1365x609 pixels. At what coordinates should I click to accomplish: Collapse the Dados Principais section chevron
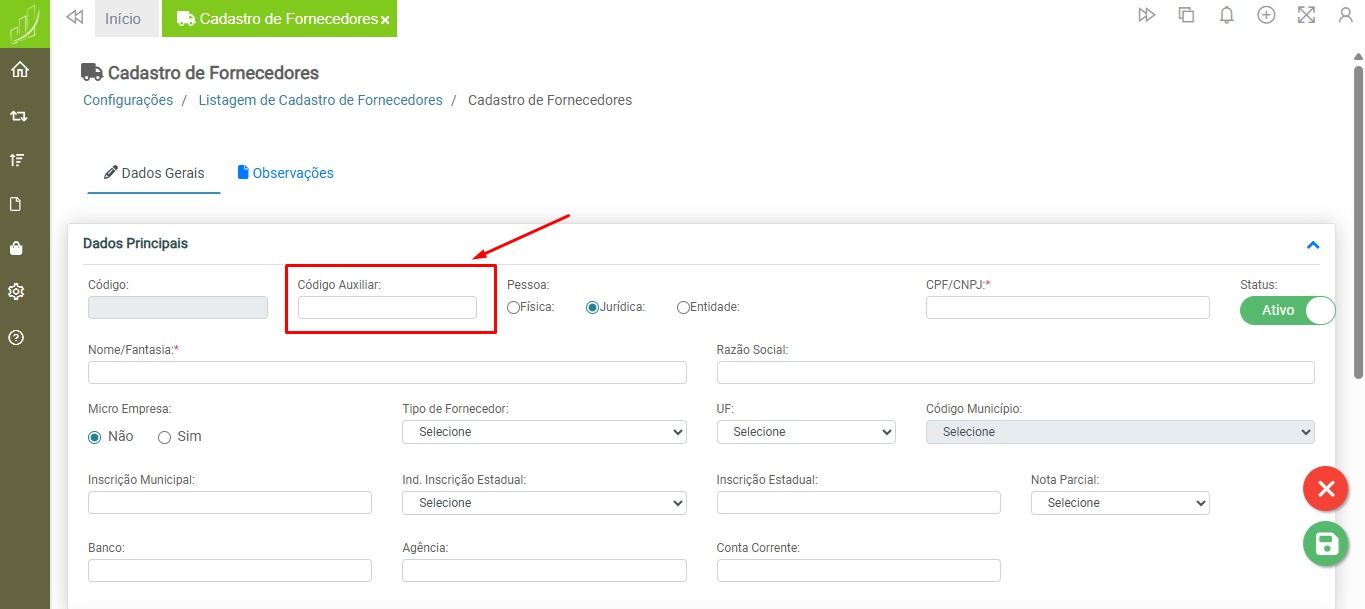1313,245
